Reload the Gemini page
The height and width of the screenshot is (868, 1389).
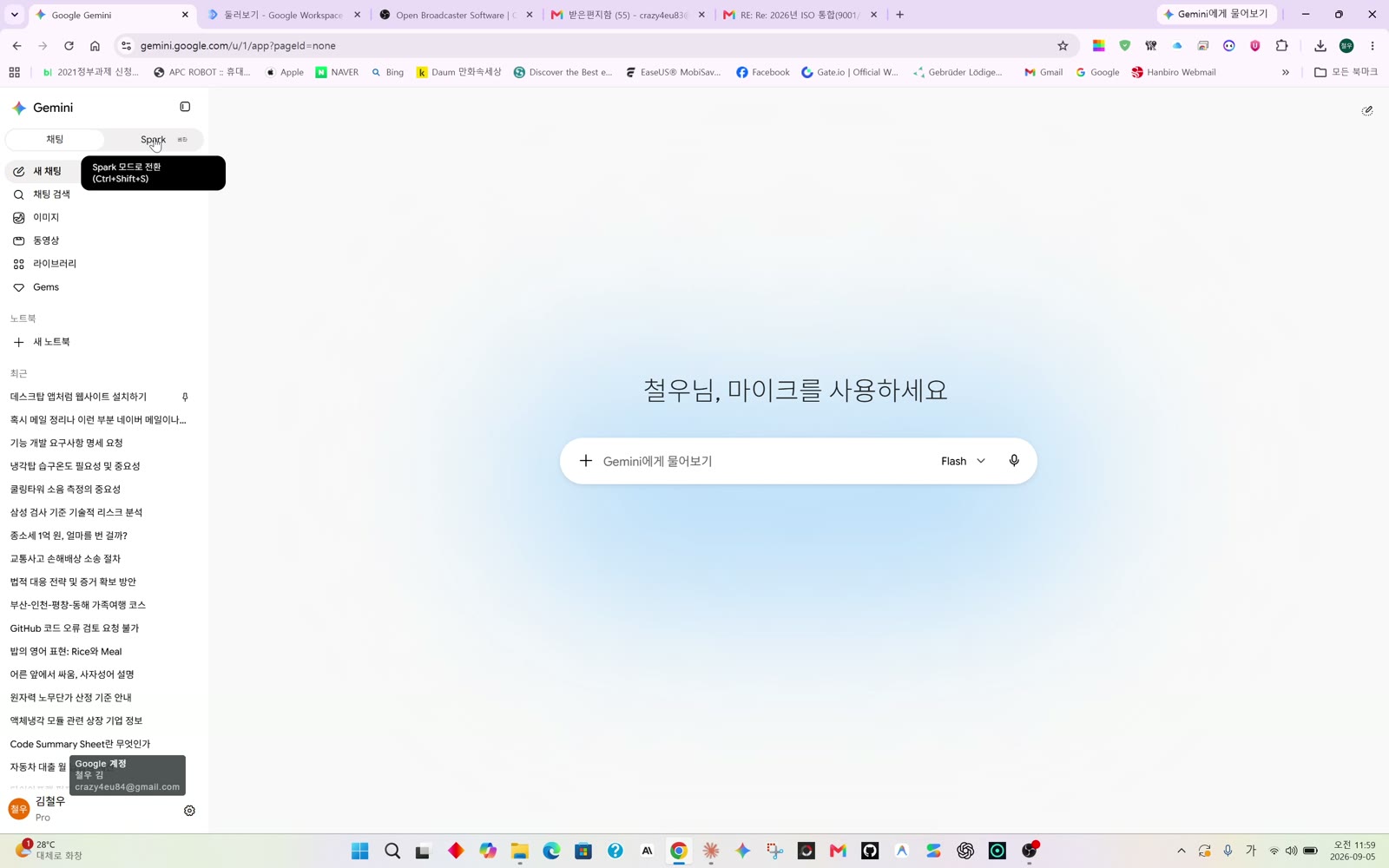[x=69, y=46]
